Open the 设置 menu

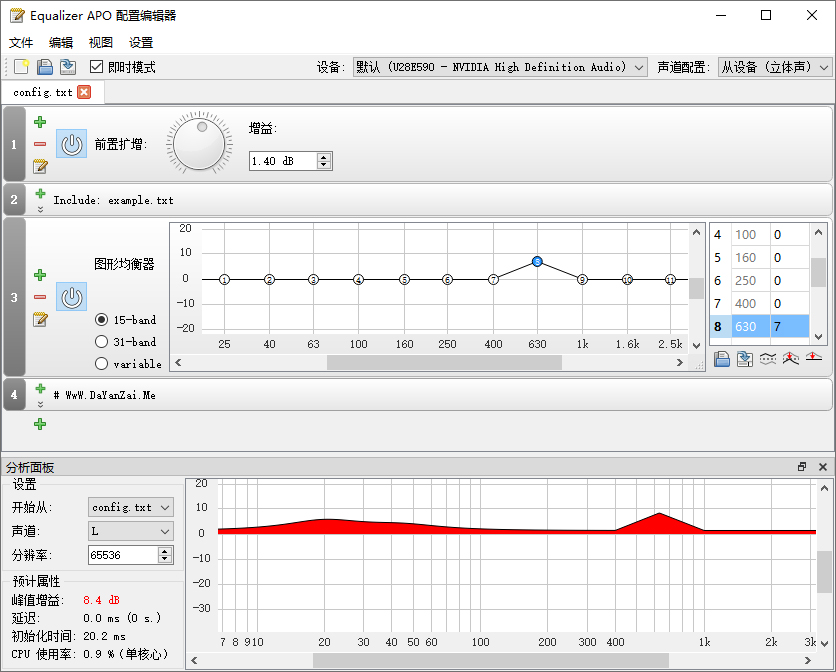coord(139,42)
